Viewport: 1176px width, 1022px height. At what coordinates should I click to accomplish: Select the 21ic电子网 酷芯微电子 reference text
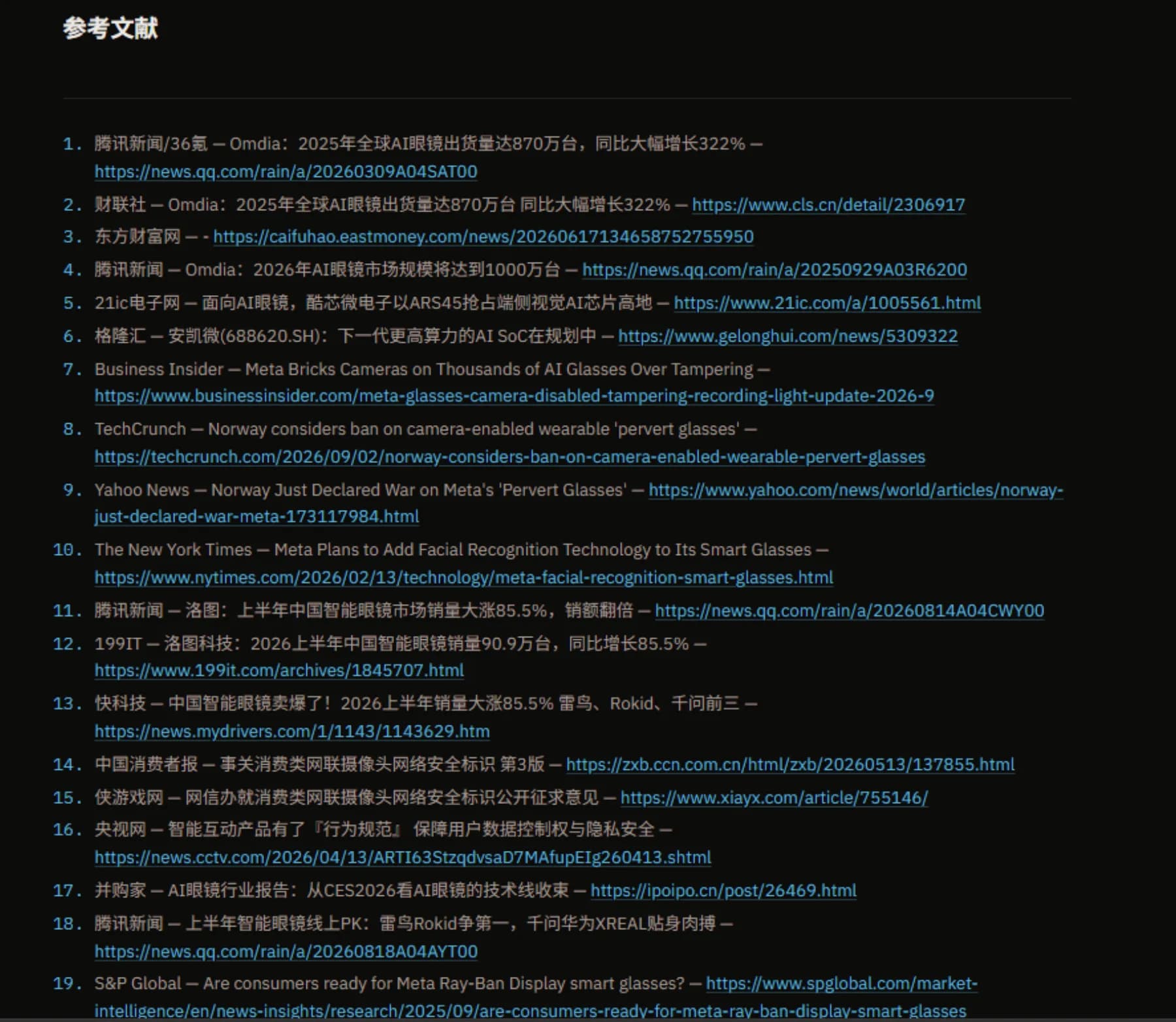(373, 303)
